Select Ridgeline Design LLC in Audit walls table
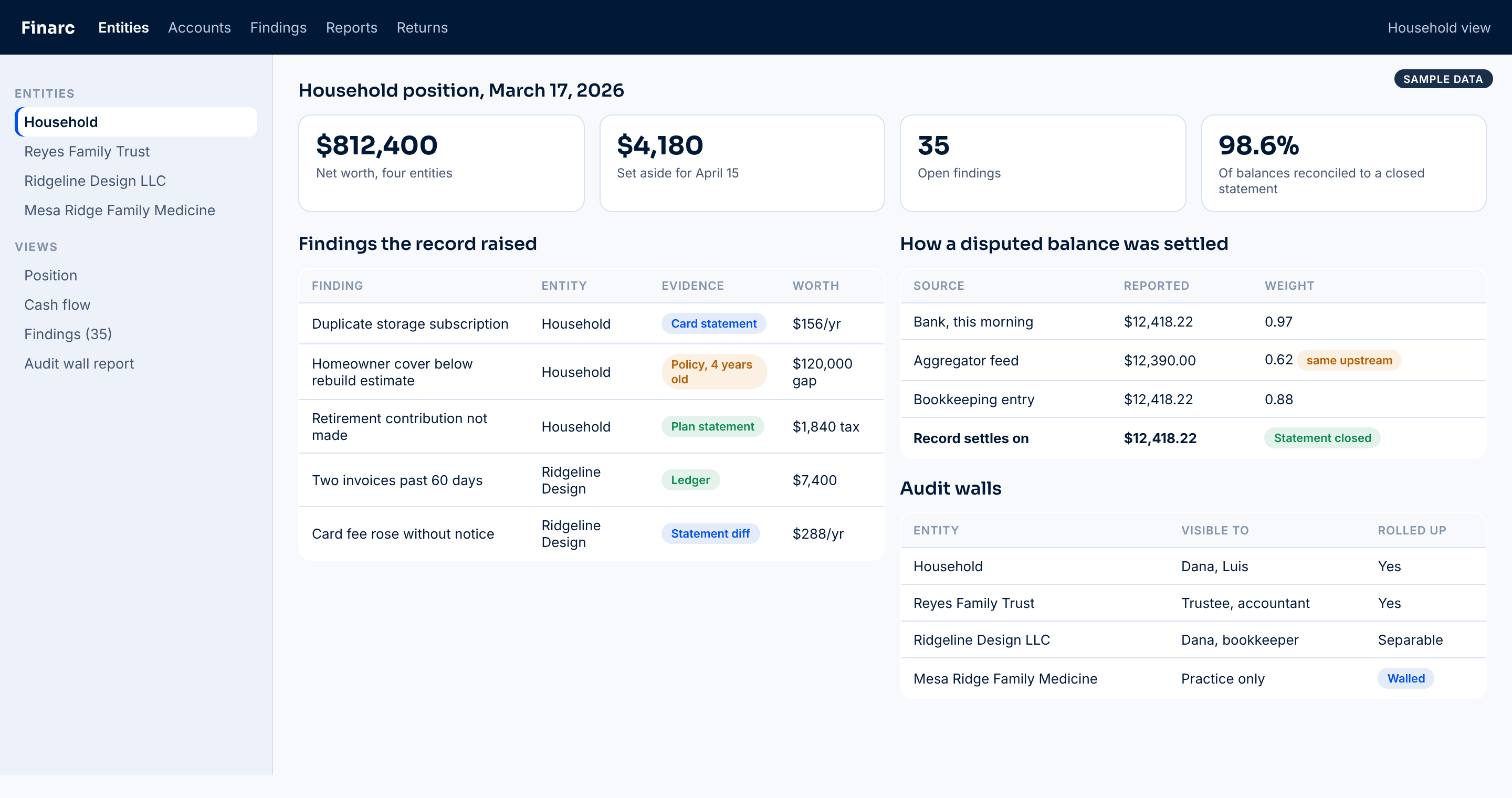Screen dimensions: 1512x798 pos(1193,640)
